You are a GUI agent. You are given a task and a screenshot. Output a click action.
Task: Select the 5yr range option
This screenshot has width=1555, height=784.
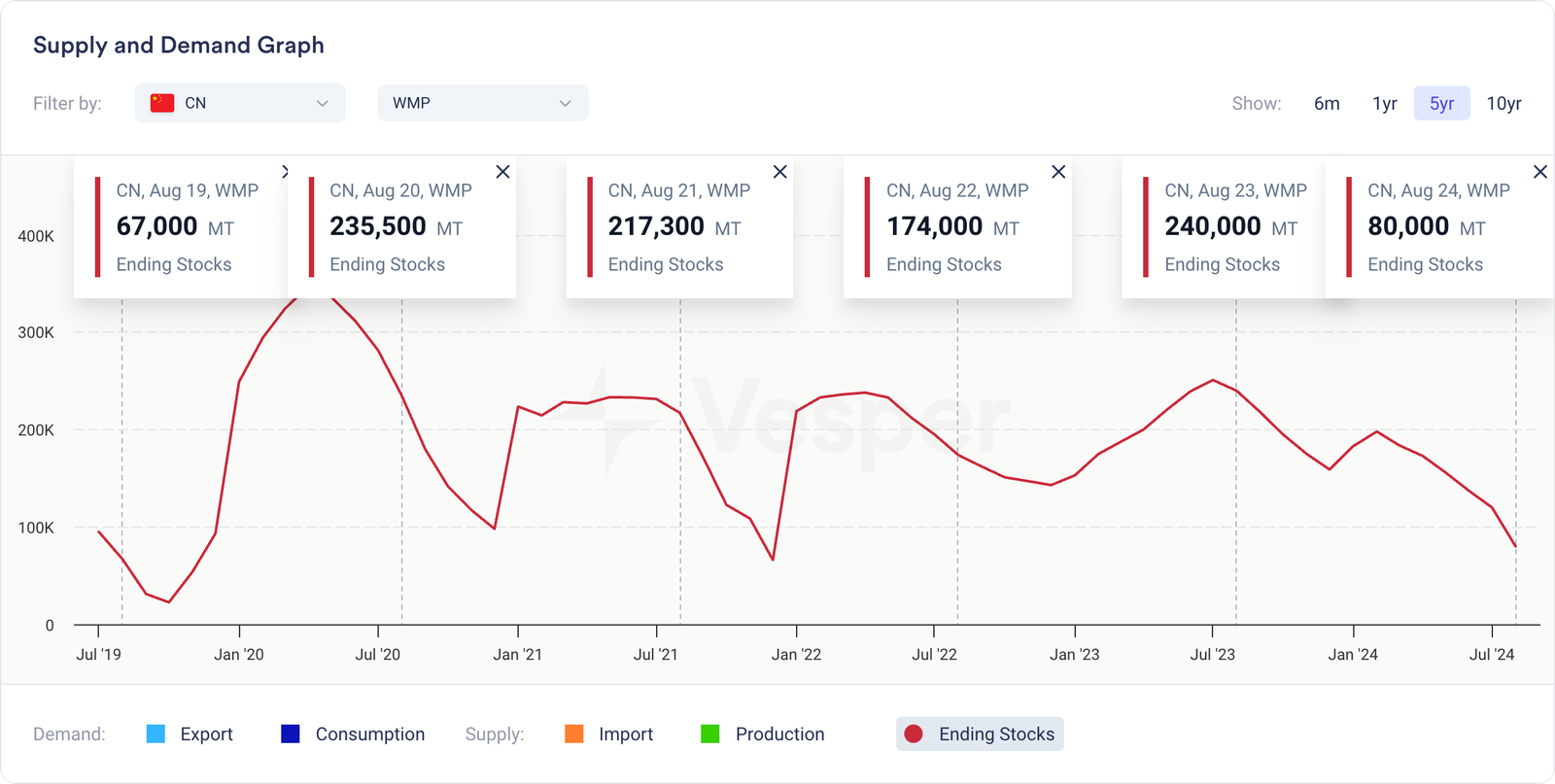1441,103
